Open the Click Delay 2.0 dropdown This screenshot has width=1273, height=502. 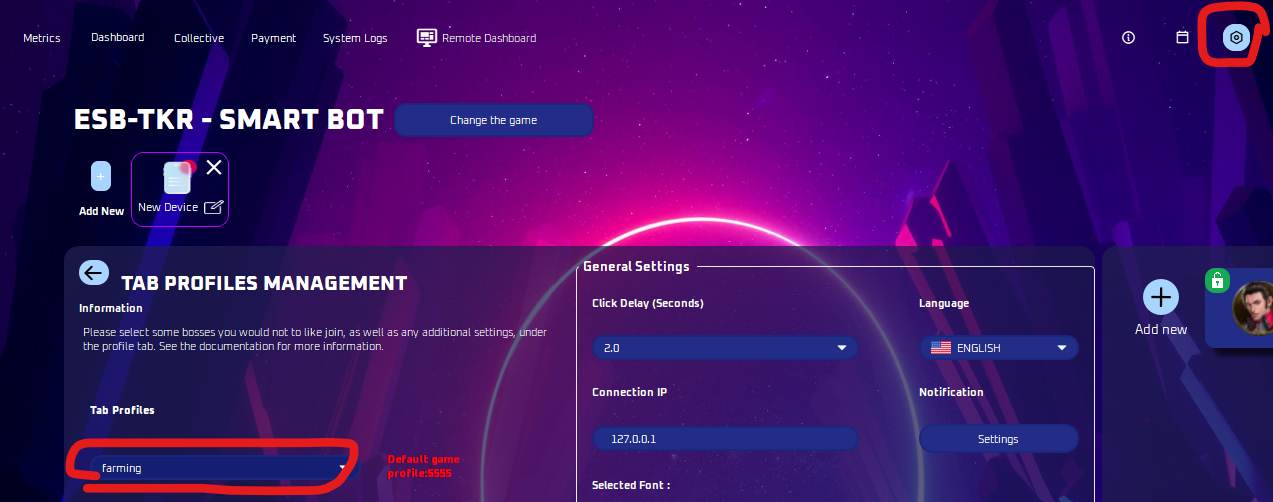725,348
